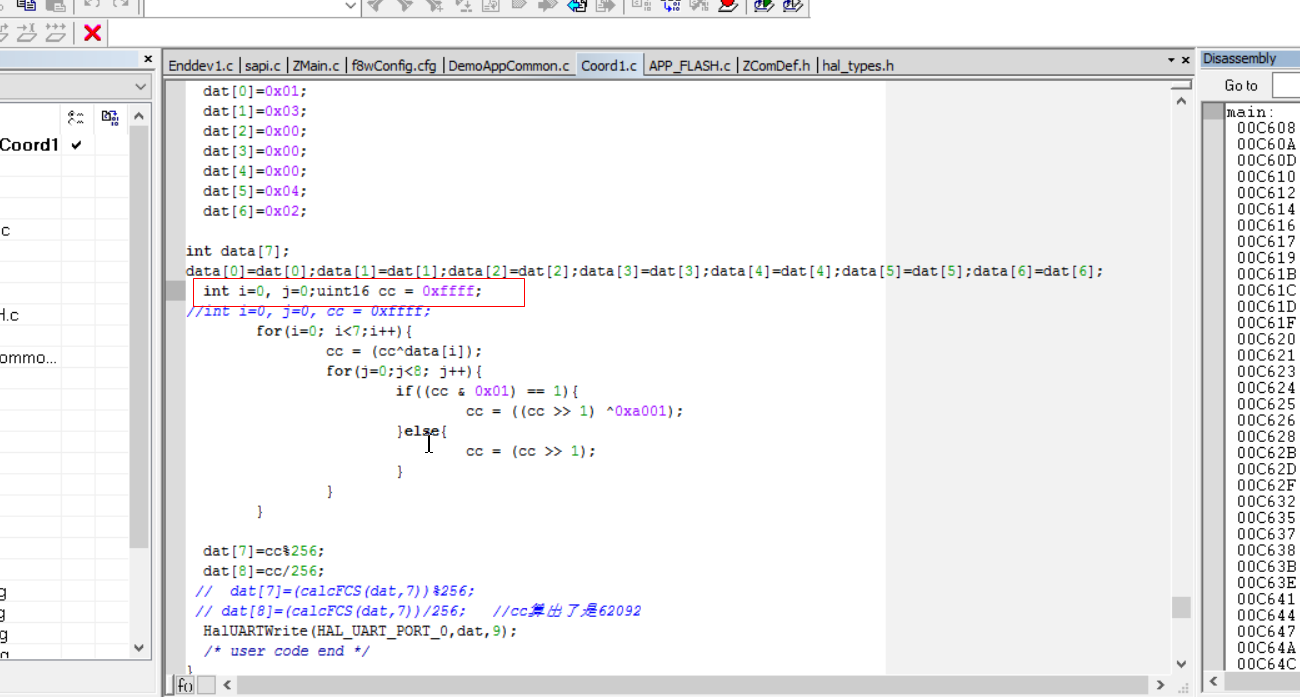This screenshot has width=1300, height=697.
Task: Click address 00C64C in Disassembly
Action: coord(1266,664)
